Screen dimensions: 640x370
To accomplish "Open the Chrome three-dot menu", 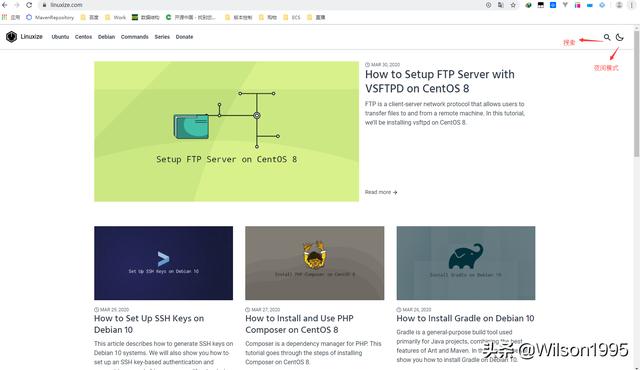I will (632, 5).
